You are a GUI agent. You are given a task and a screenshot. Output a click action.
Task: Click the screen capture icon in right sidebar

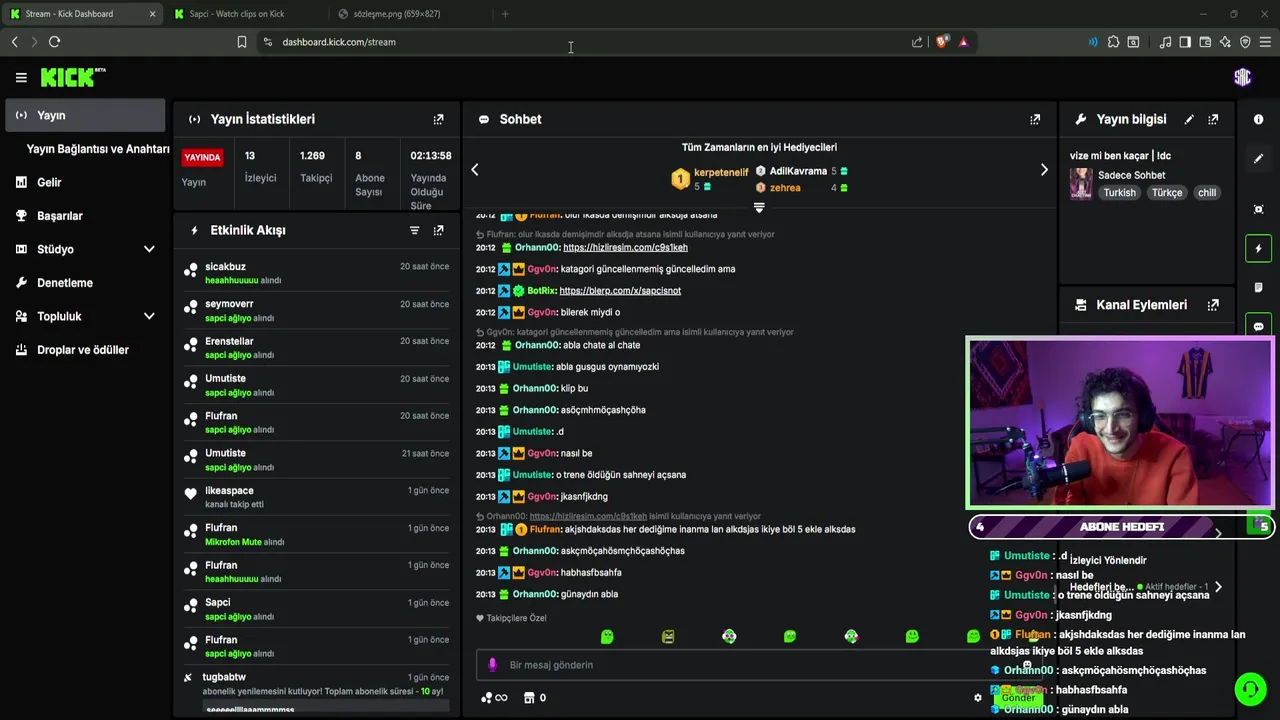[1258, 209]
